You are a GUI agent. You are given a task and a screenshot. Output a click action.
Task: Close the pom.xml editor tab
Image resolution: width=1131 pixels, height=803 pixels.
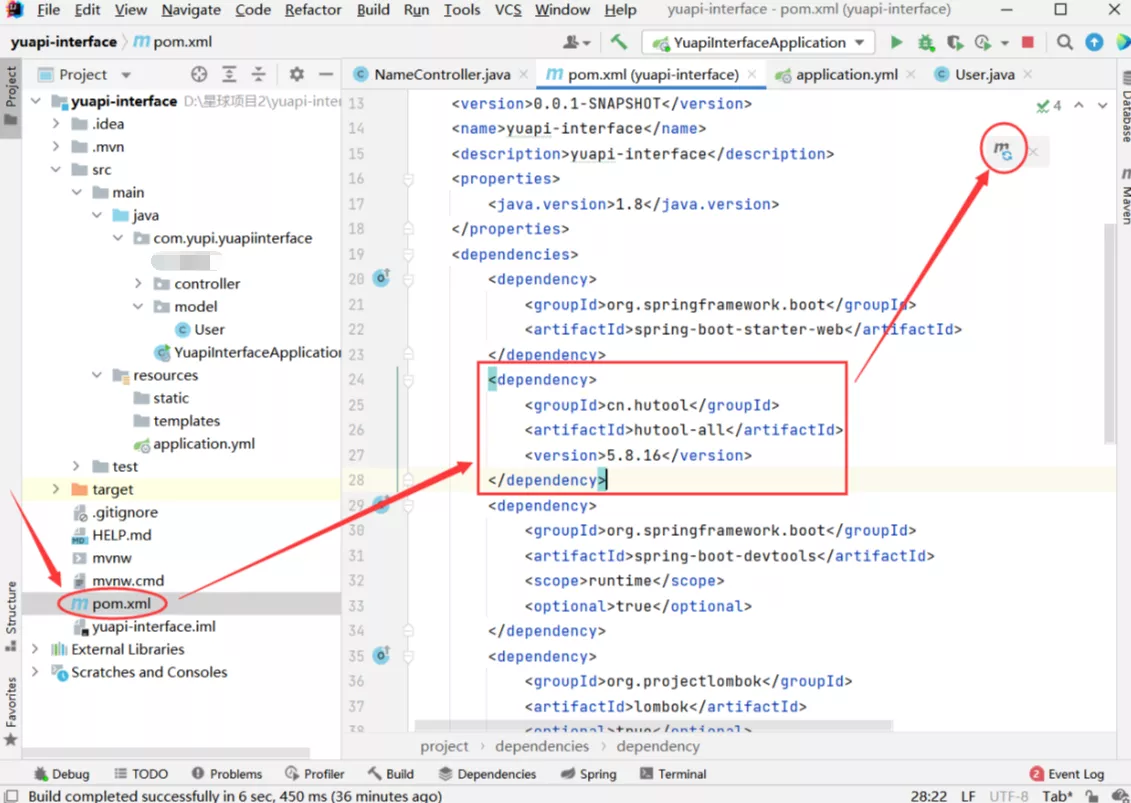[x=752, y=74]
